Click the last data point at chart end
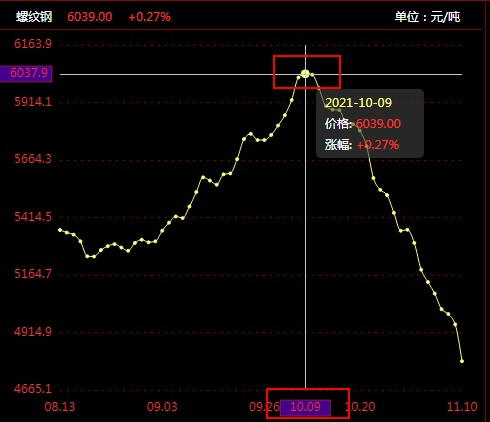 [x=462, y=361]
